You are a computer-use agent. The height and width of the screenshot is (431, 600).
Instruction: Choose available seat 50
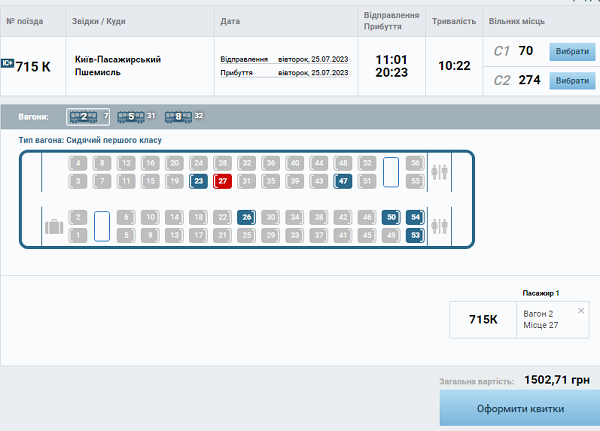[391, 217]
